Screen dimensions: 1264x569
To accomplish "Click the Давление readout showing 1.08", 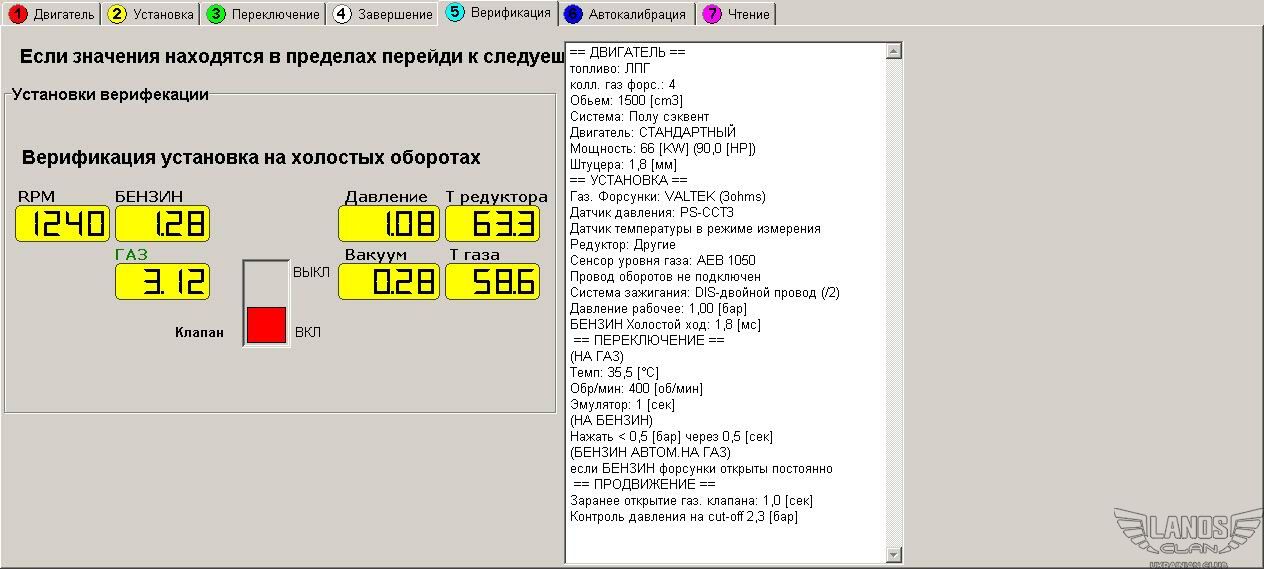I will (389, 224).
